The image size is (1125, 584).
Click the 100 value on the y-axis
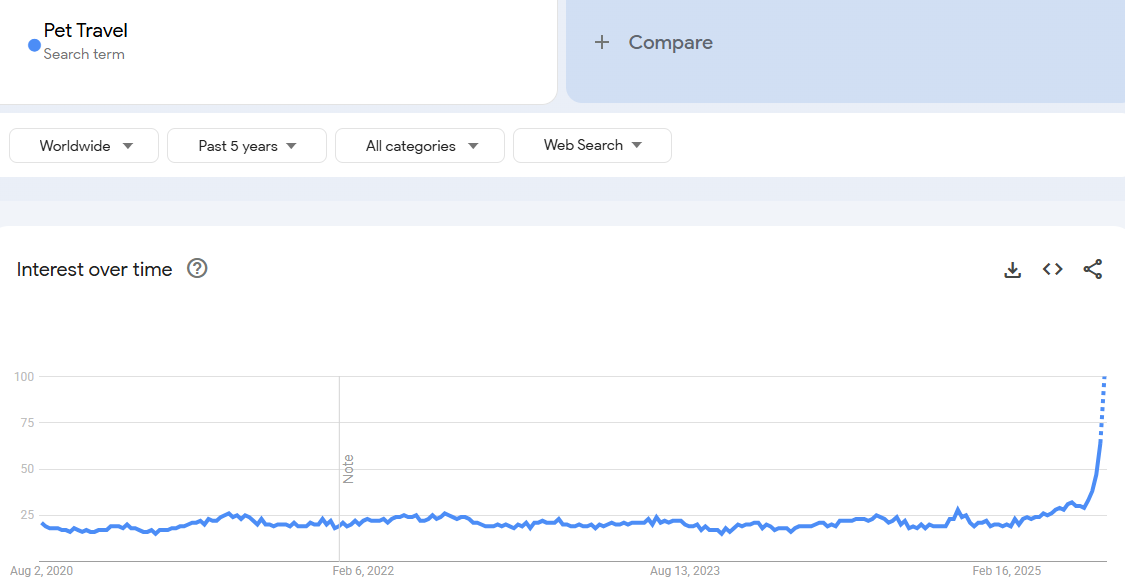24,377
